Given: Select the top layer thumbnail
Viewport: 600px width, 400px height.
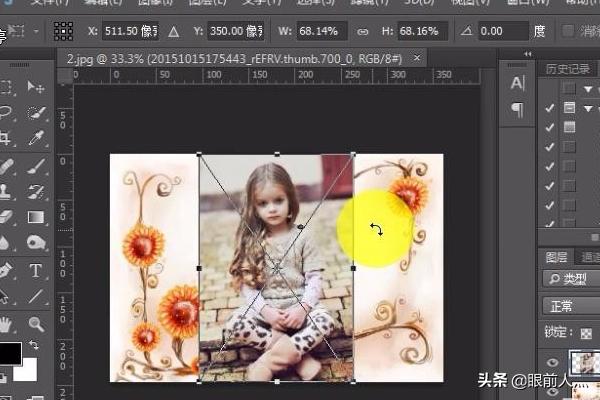Looking at the screenshot, I should point(585,362).
